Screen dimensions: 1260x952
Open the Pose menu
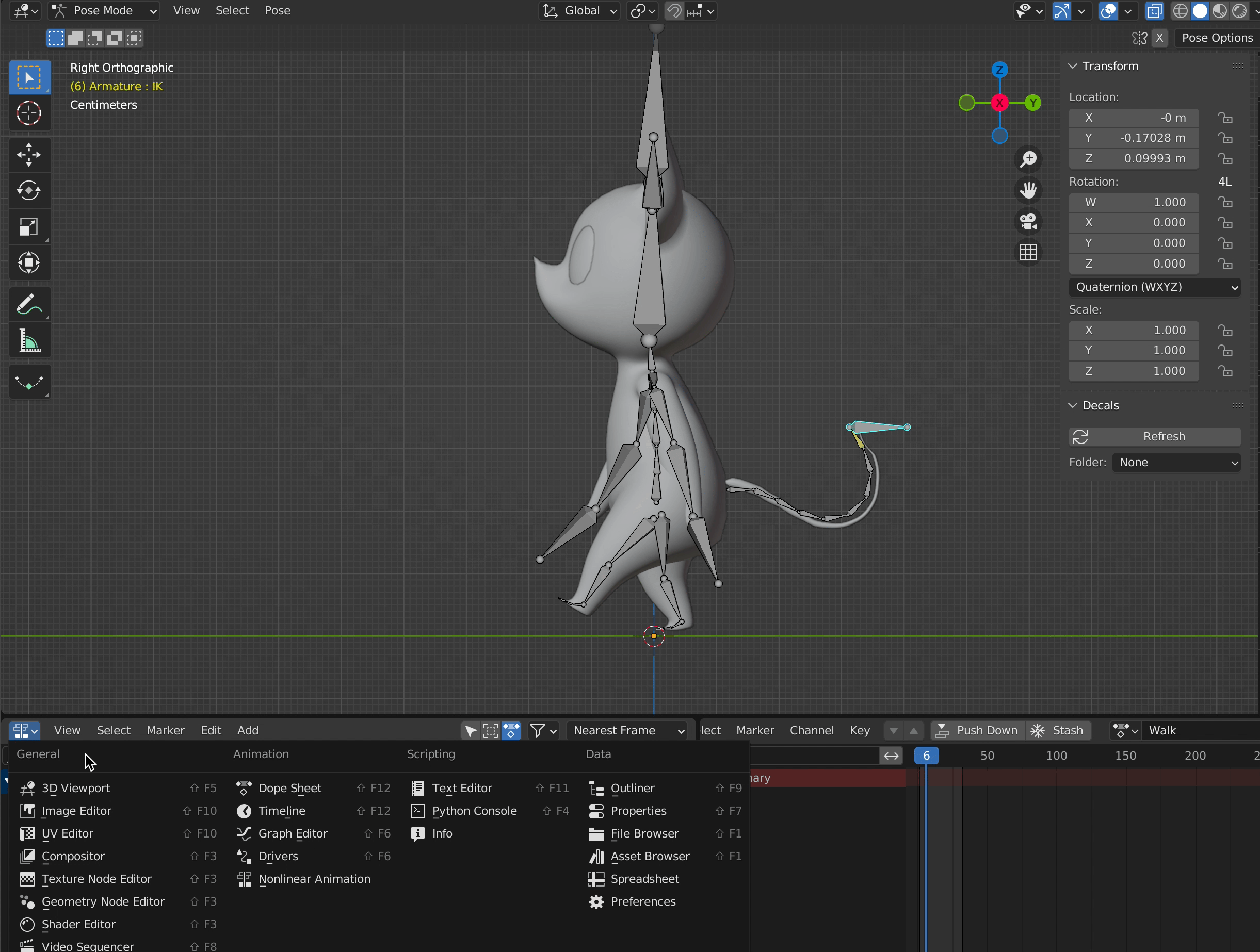[x=278, y=11]
